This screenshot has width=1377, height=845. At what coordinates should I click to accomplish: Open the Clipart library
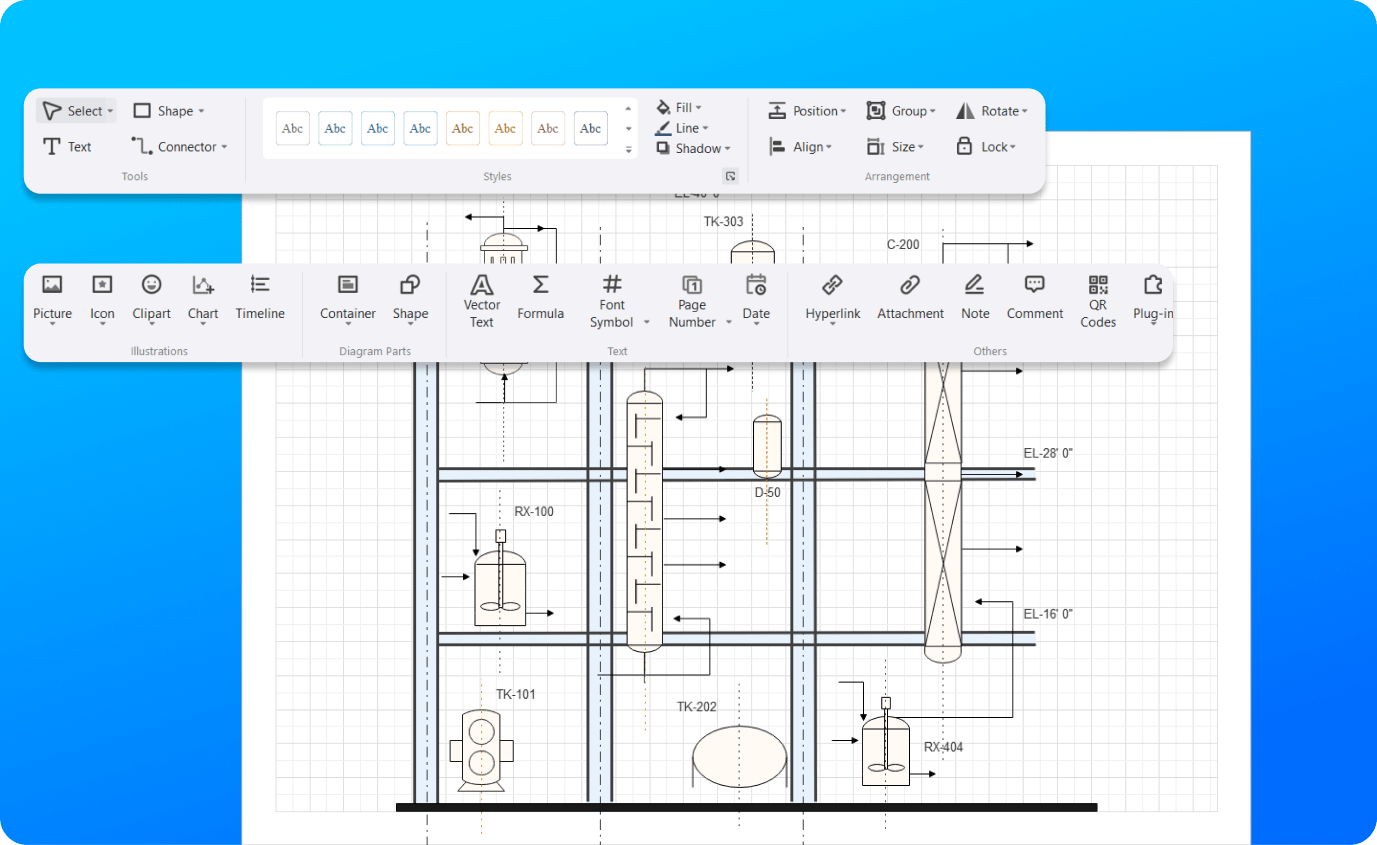pyautogui.click(x=151, y=296)
